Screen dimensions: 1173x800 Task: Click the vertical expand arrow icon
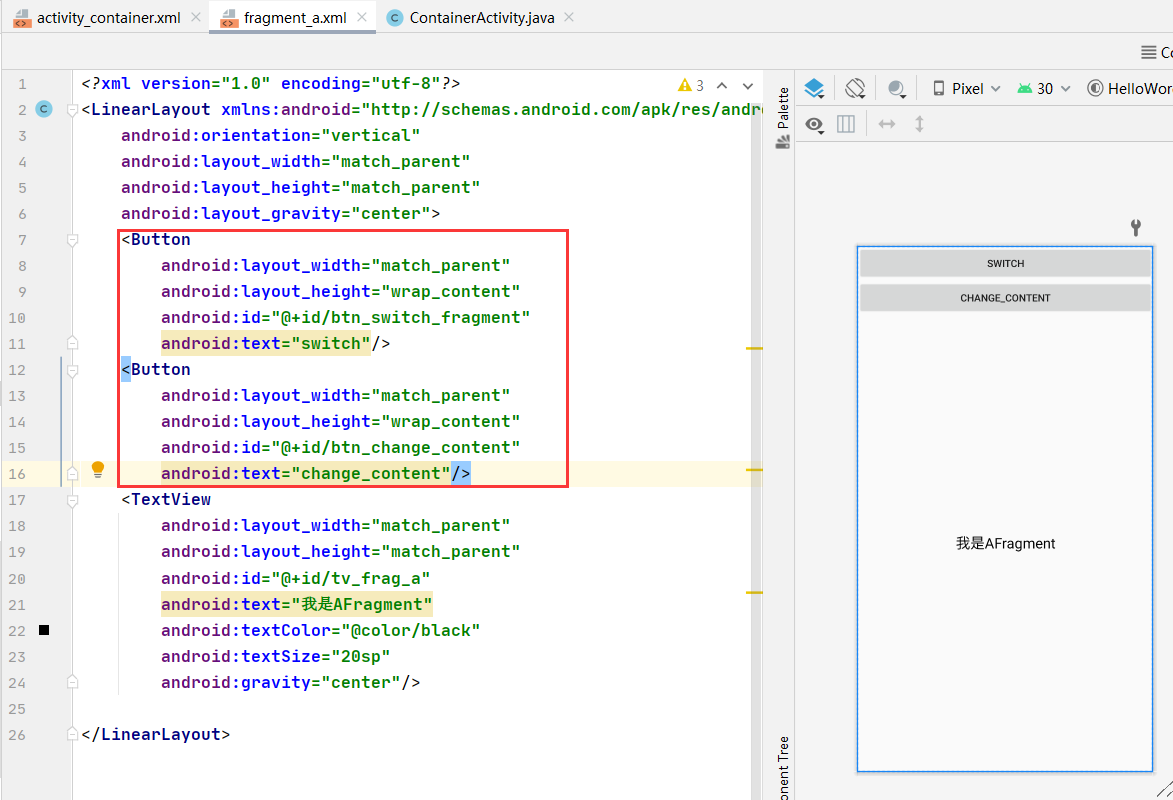(919, 124)
